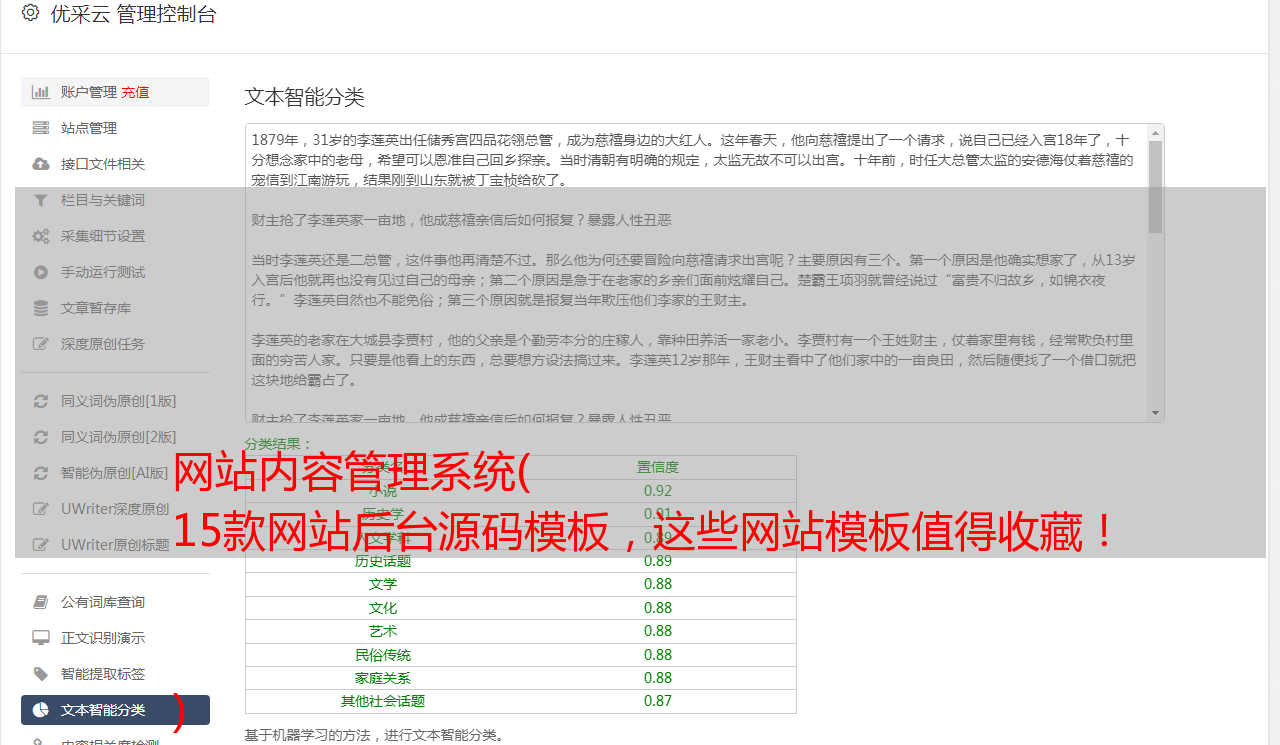Click the database icon next to 文章暂存库

pos(41,308)
